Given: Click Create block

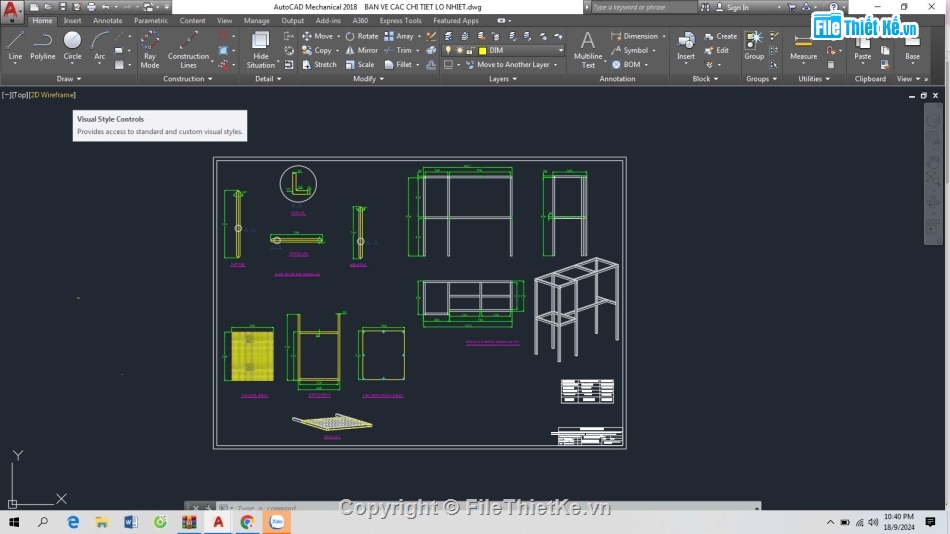Looking at the screenshot, I should pyautogui.click(x=721, y=36).
